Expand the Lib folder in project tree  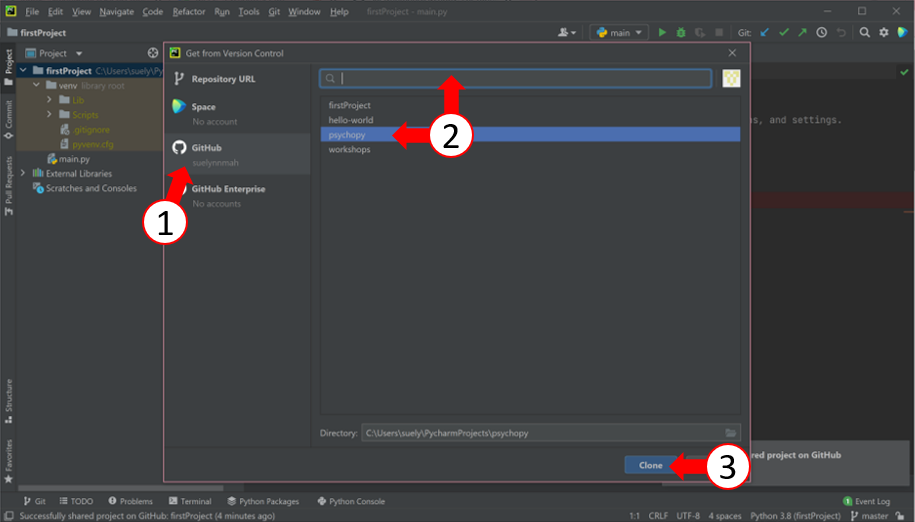point(50,100)
